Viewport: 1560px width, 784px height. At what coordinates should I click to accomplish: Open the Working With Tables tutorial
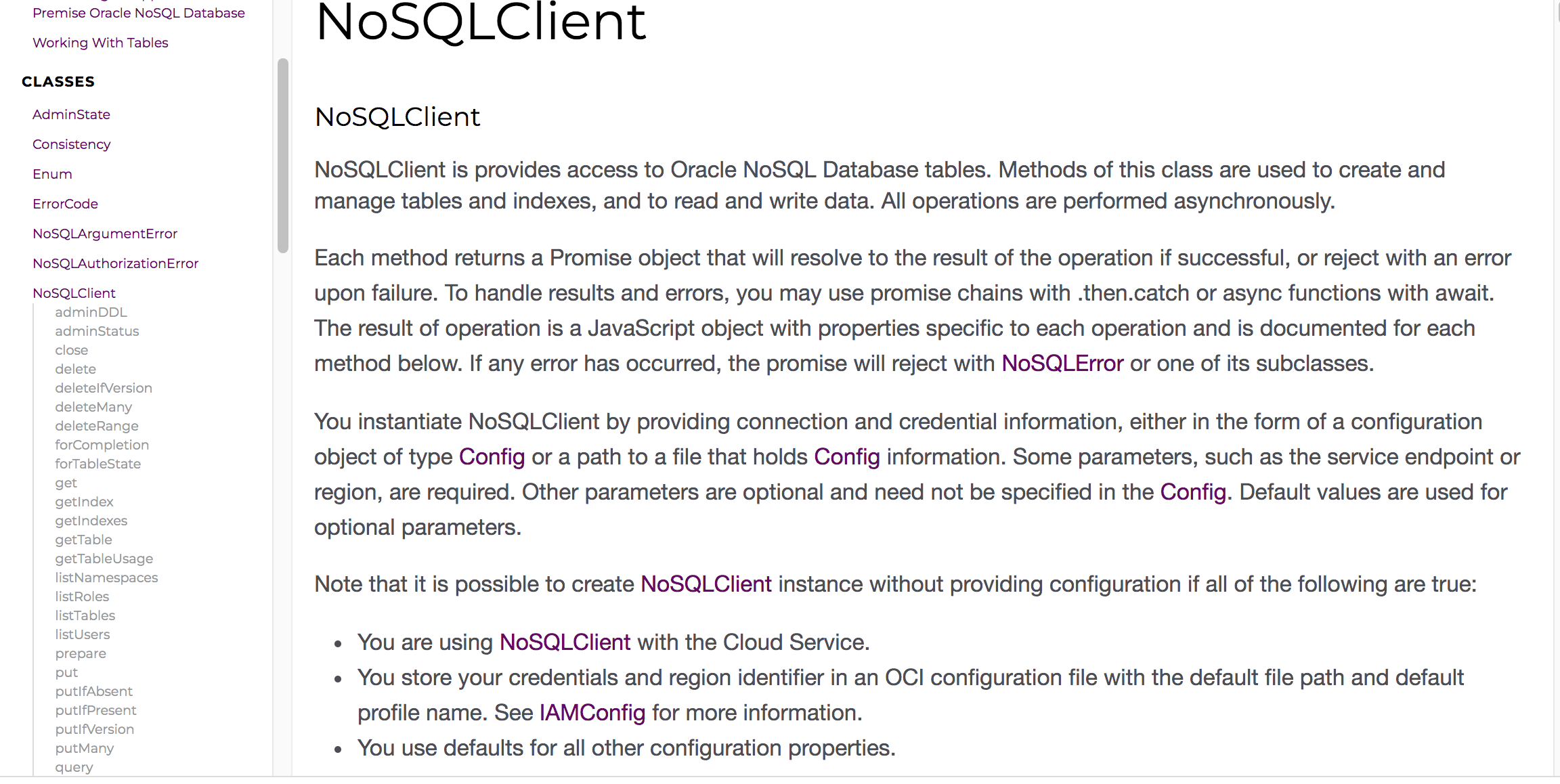100,43
